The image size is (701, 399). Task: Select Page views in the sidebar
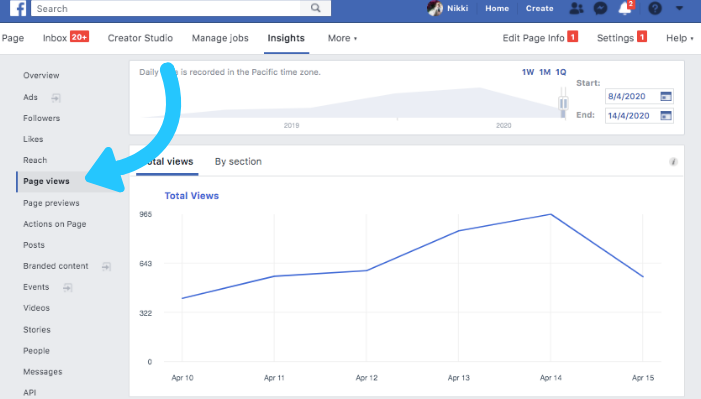[x=46, y=181]
